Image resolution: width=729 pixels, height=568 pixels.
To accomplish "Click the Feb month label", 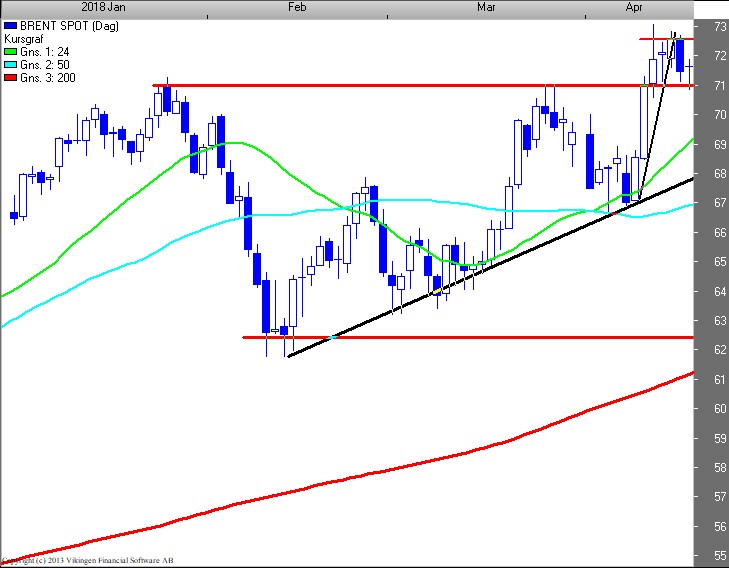I will pos(297,7).
